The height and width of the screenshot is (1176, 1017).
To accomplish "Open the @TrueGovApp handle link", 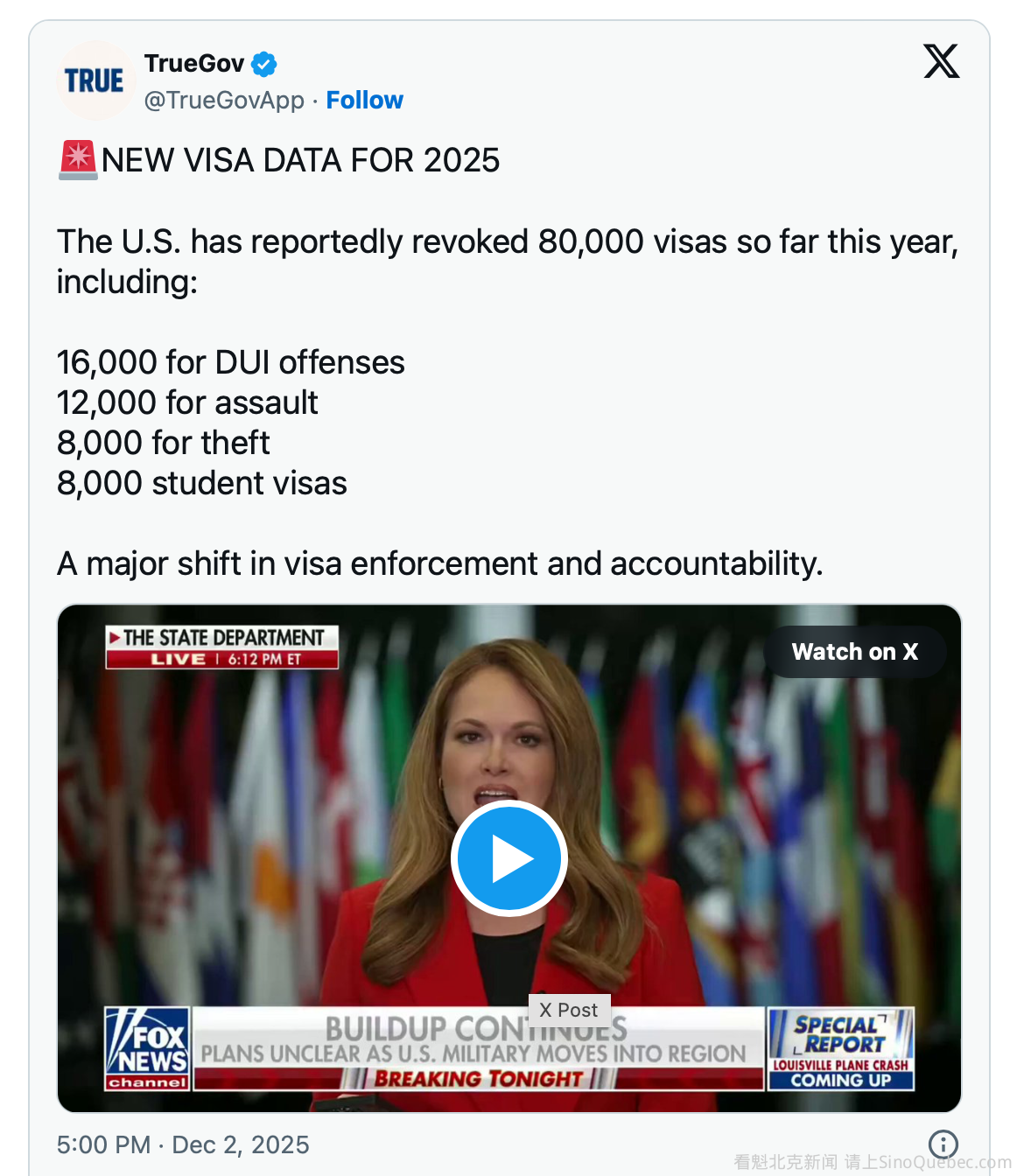I will (224, 101).
